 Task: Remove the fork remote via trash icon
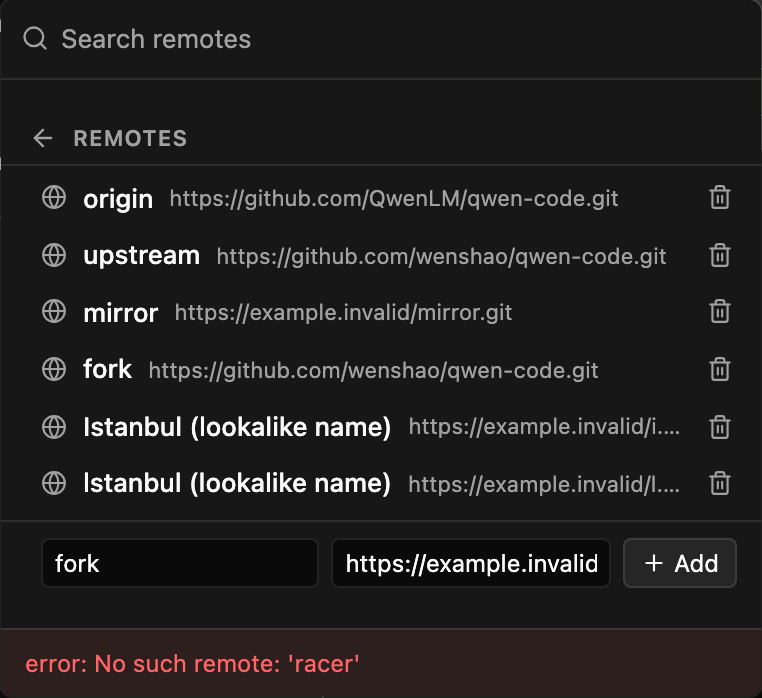720,369
